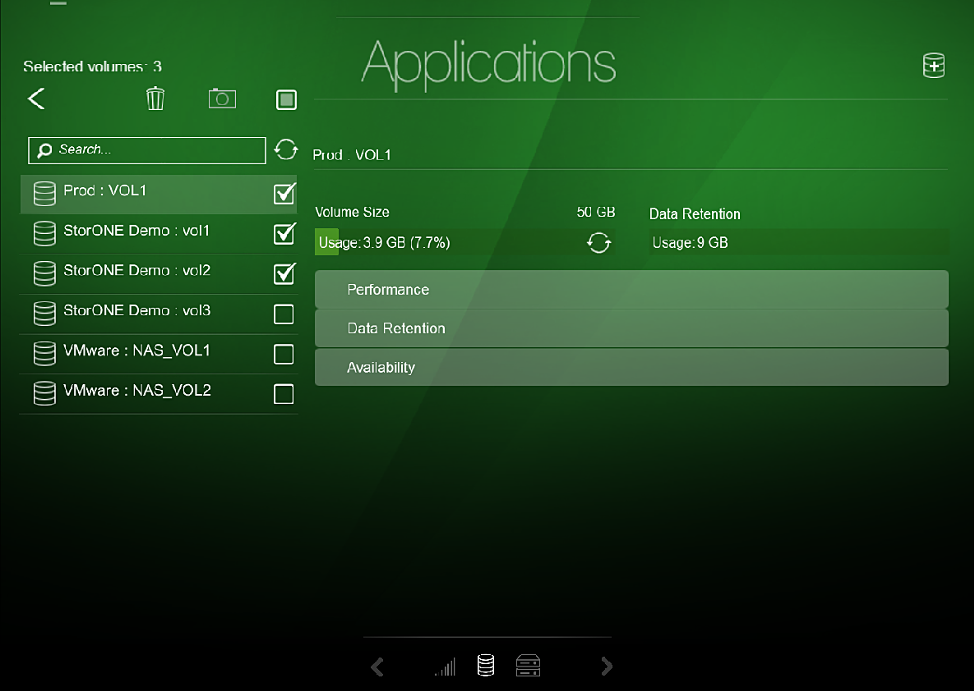
Task: Toggle the select-all volumes square checkbox
Action: (286, 99)
